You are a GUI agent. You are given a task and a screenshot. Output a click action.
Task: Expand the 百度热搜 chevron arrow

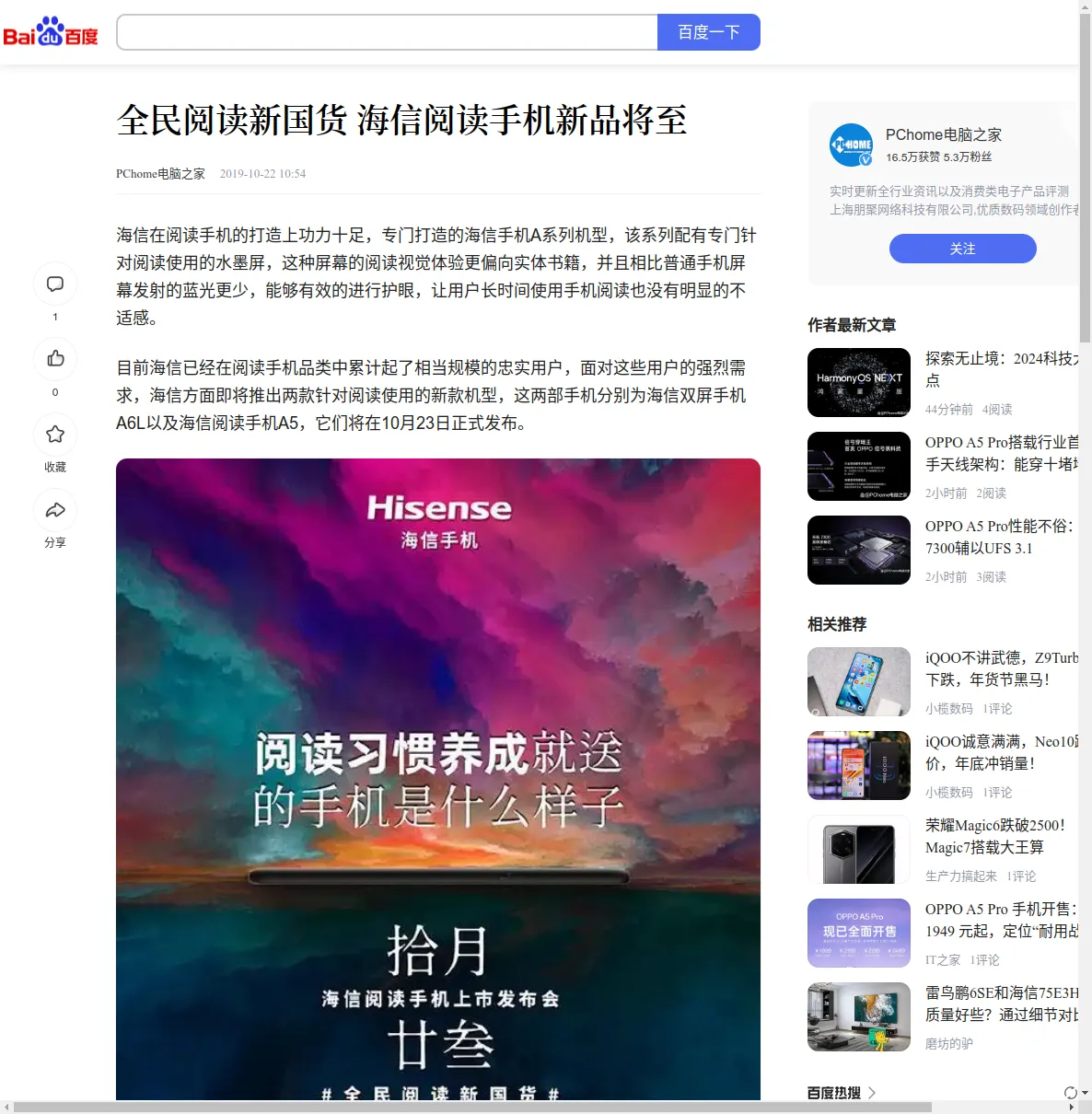(x=872, y=1093)
